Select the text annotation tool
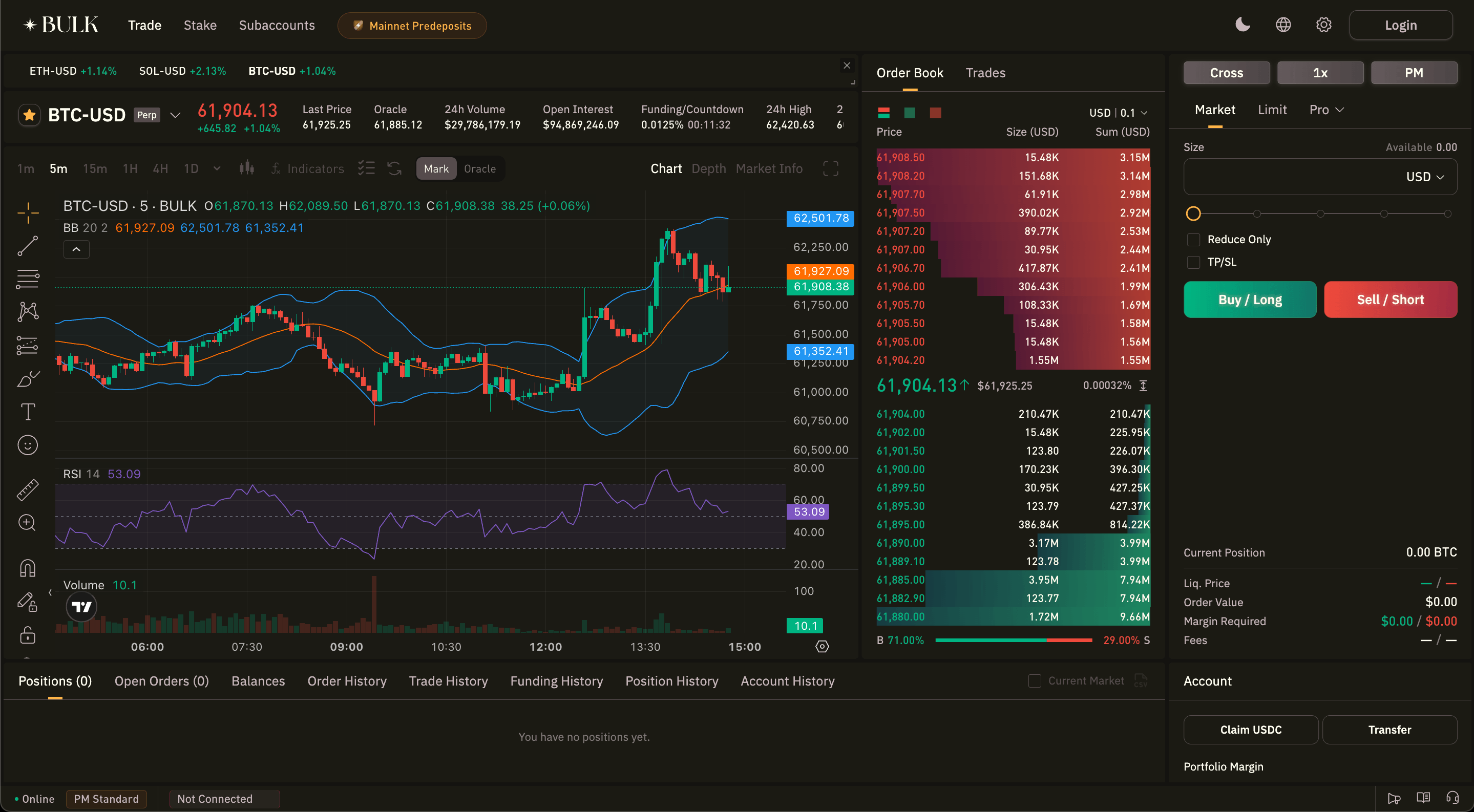This screenshot has width=1474, height=812. point(28,412)
